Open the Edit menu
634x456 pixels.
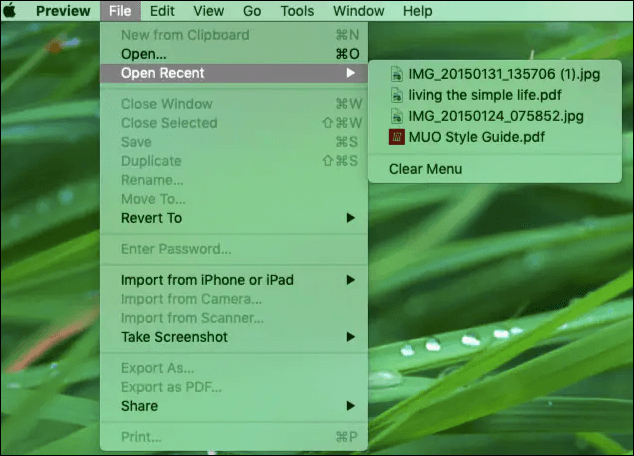click(x=162, y=11)
